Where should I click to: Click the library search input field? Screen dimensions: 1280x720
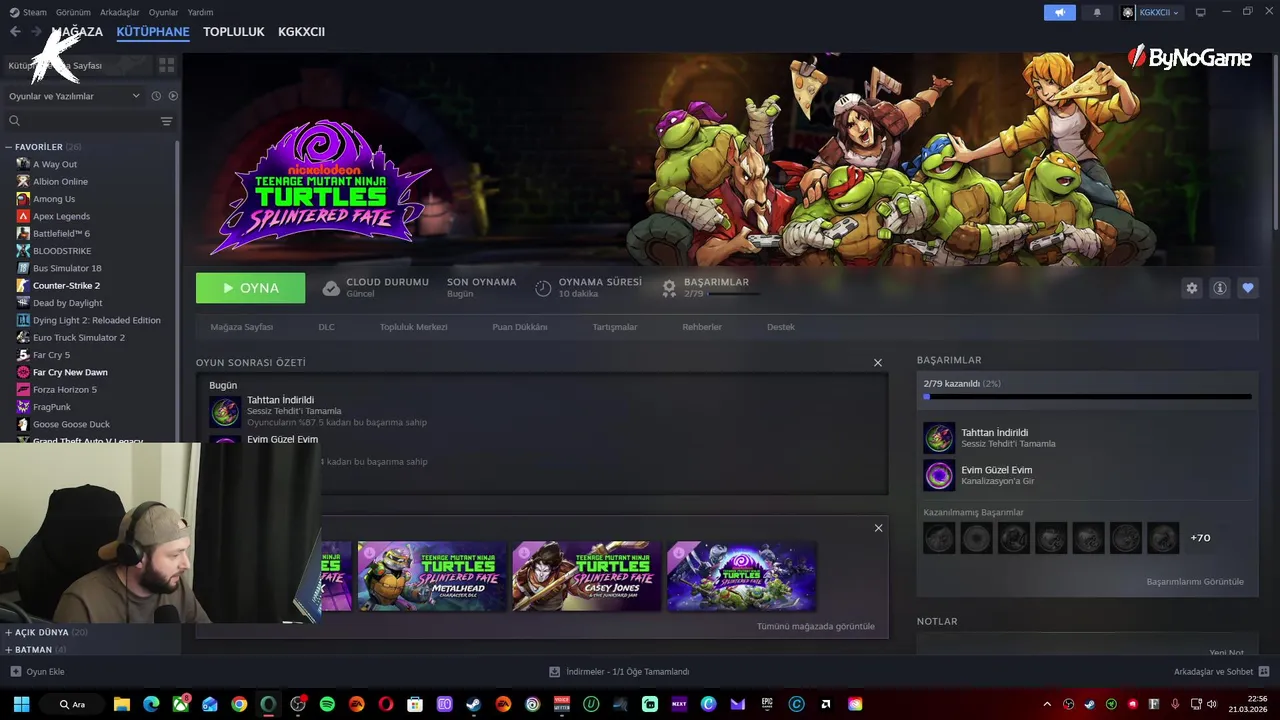88,121
